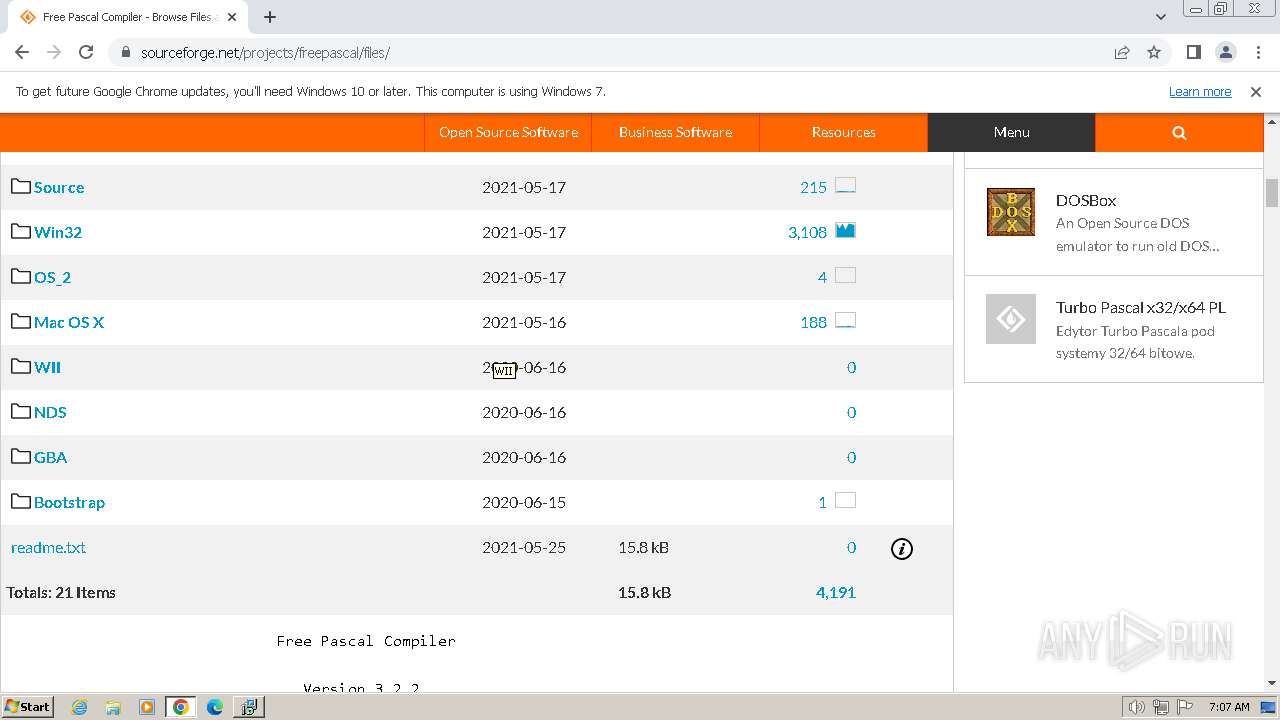Open Source downloads chart icon
Image resolution: width=1280 pixels, height=720 pixels.
pos(845,186)
